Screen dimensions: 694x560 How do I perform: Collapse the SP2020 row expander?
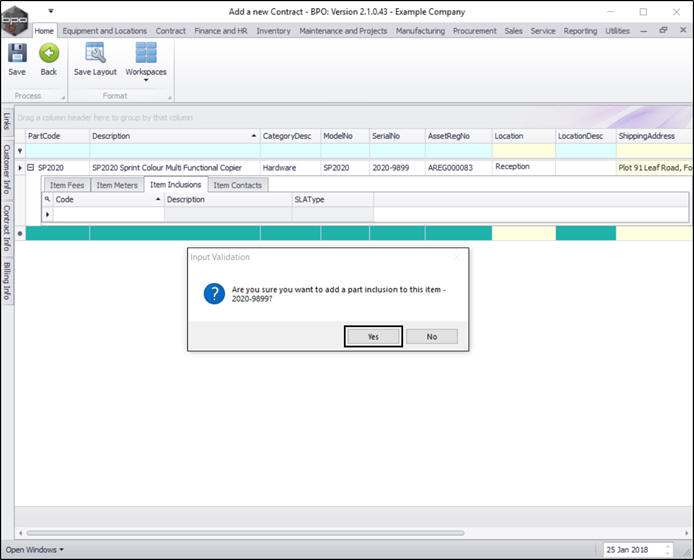pyautogui.click(x=31, y=167)
